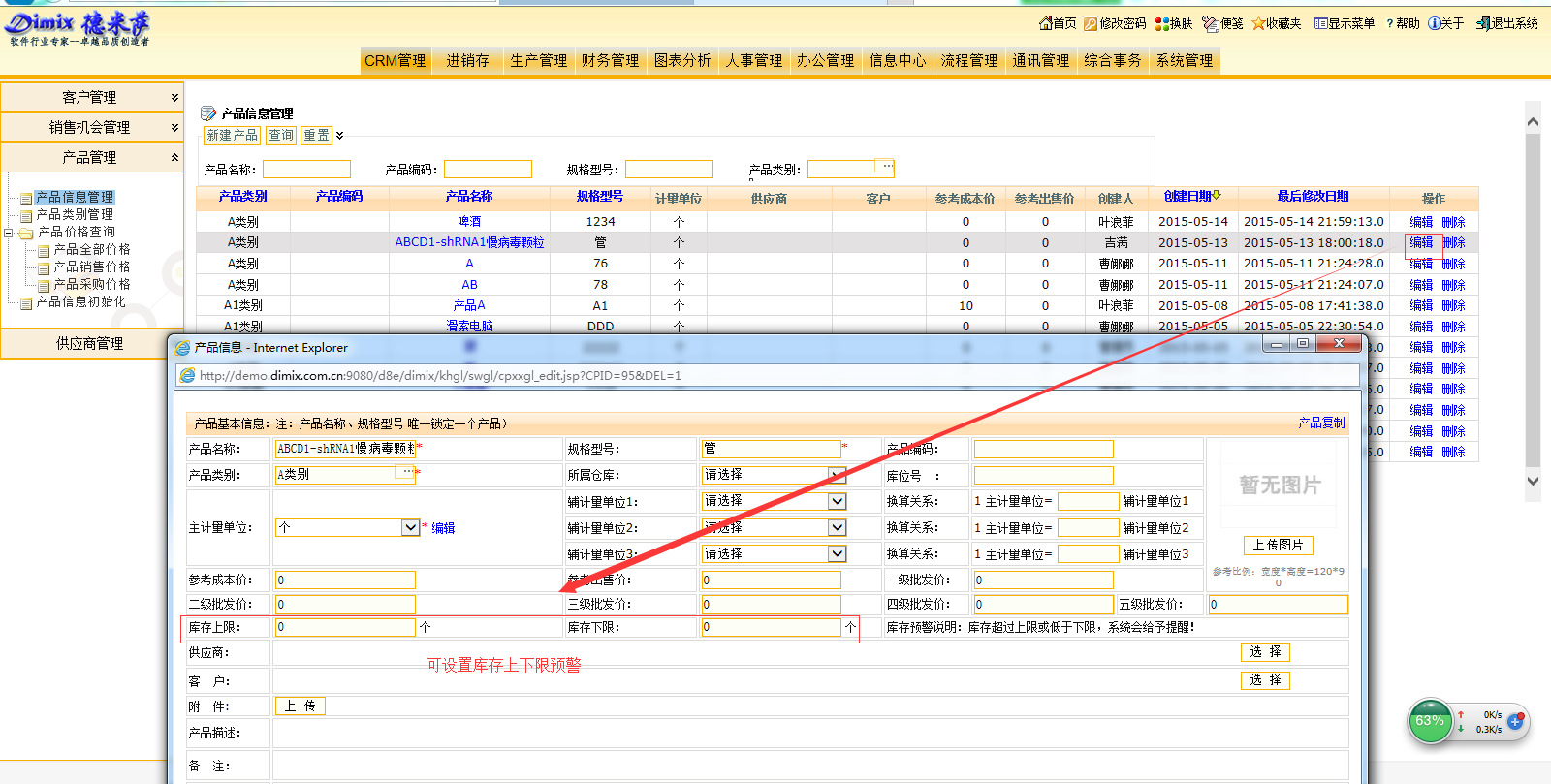
Task: Switch to the 图表分析 tab
Action: [x=681, y=60]
